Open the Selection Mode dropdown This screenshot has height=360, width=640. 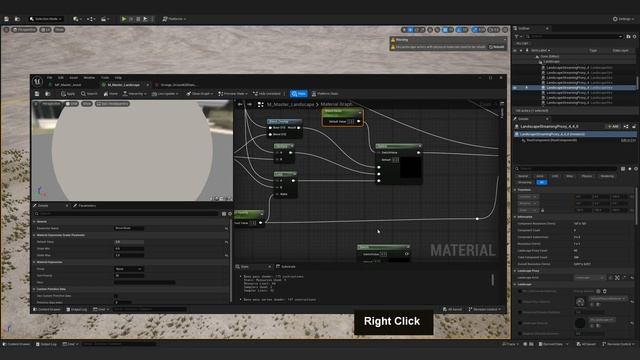[x=46, y=19]
